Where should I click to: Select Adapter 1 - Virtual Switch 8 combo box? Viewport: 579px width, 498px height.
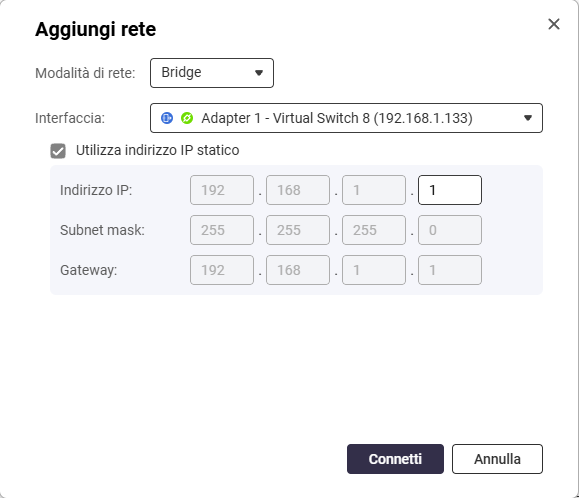coord(346,118)
